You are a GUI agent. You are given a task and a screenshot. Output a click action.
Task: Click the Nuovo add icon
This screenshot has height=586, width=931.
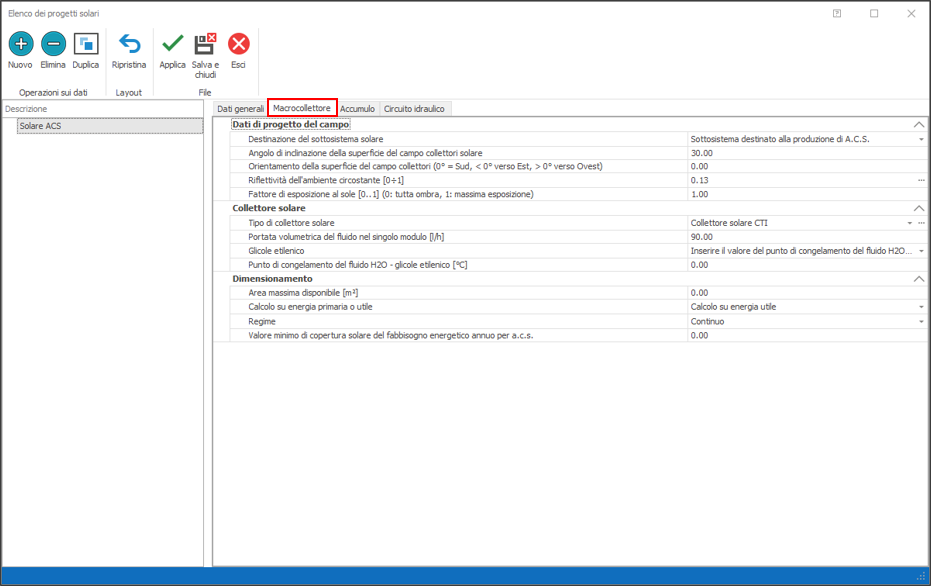[20, 44]
